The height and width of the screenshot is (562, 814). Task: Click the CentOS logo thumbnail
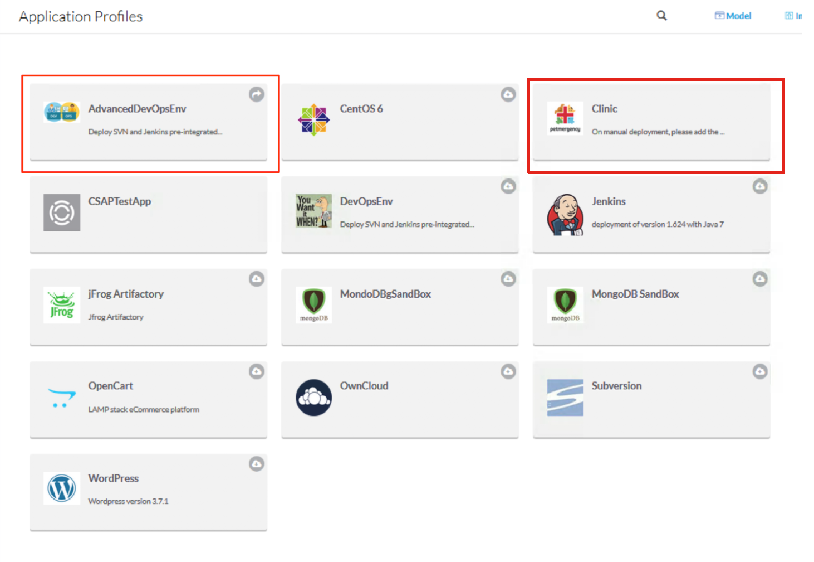click(x=314, y=120)
